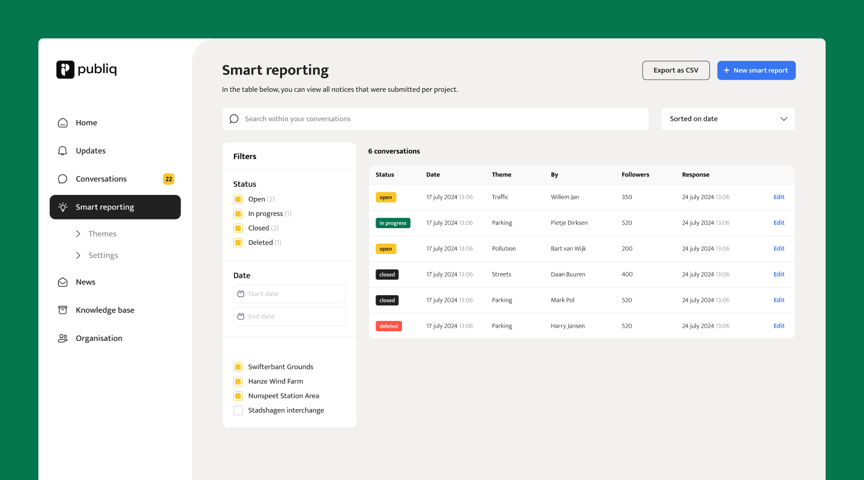Screen dimensions: 864x480
Task: Click the 22 badge on Conversations
Action: (169, 179)
